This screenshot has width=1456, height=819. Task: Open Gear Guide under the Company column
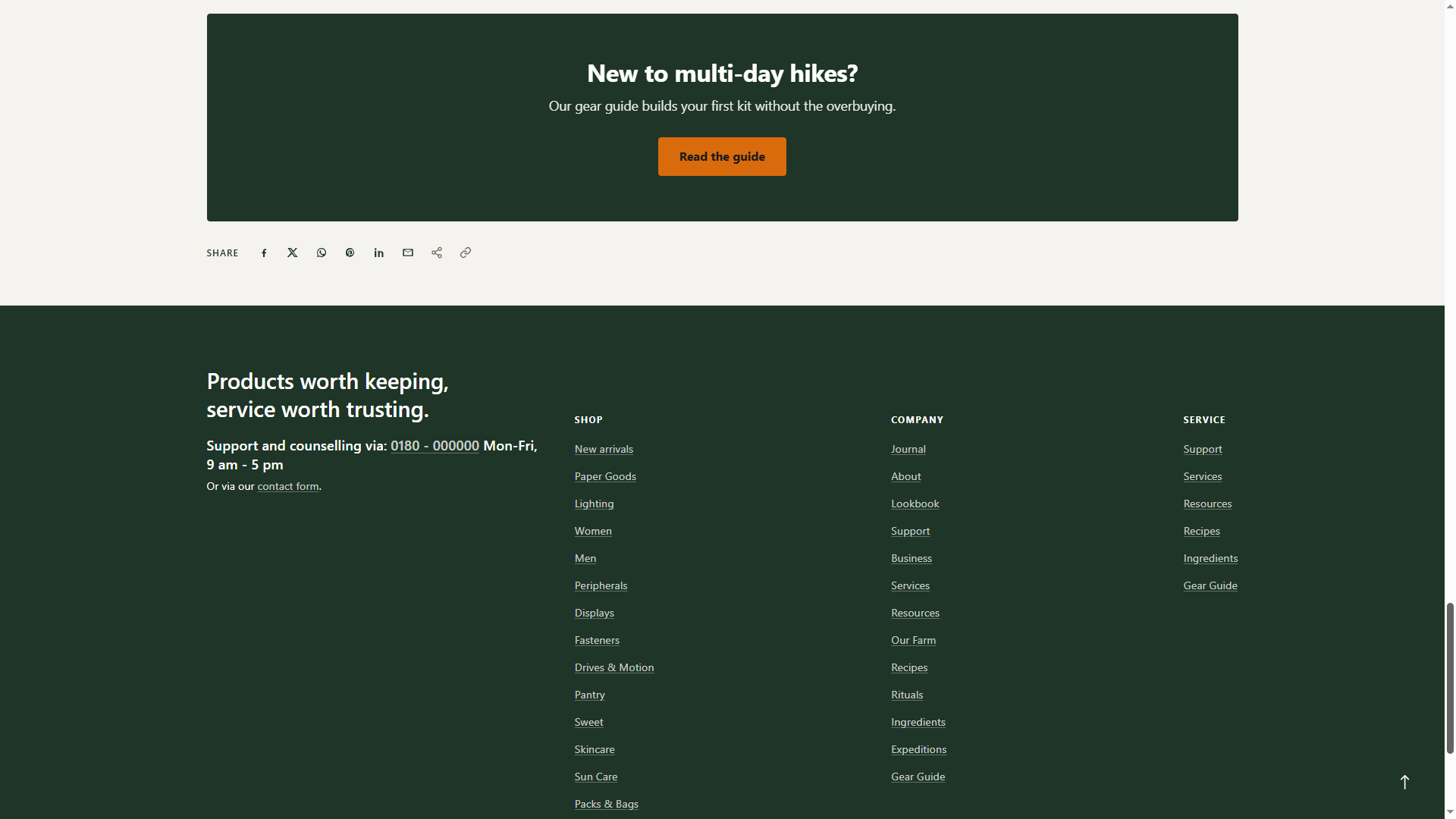(x=918, y=777)
